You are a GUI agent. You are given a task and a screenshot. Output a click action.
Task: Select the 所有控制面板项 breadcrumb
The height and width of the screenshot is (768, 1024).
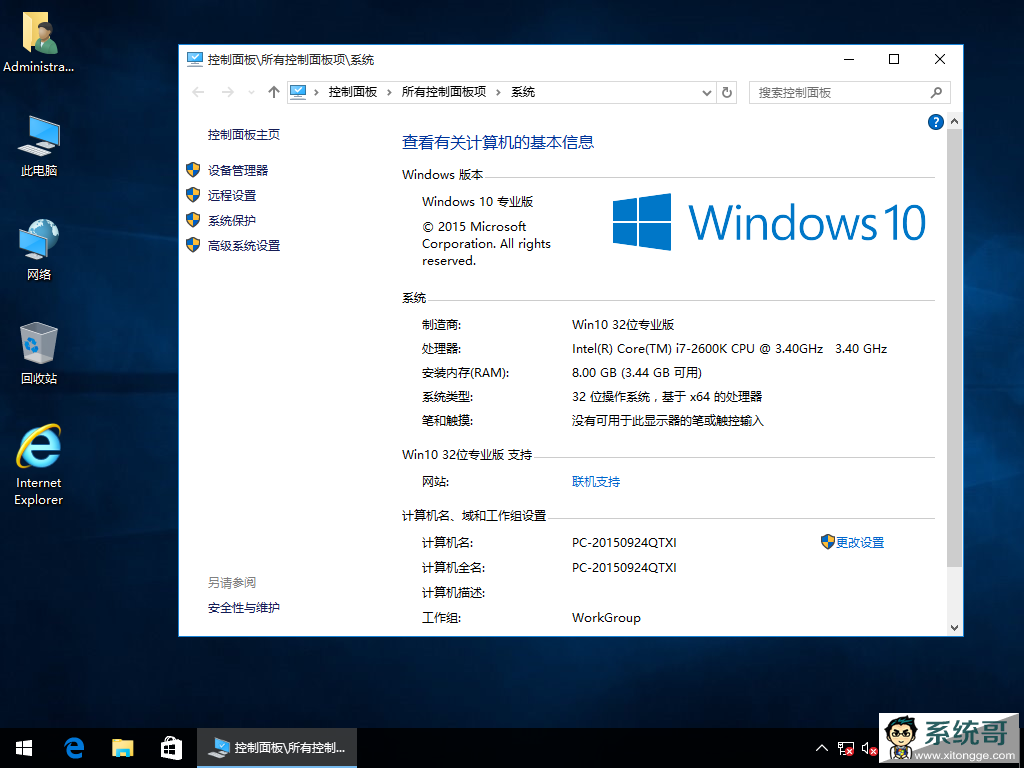pyautogui.click(x=444, y=92)
